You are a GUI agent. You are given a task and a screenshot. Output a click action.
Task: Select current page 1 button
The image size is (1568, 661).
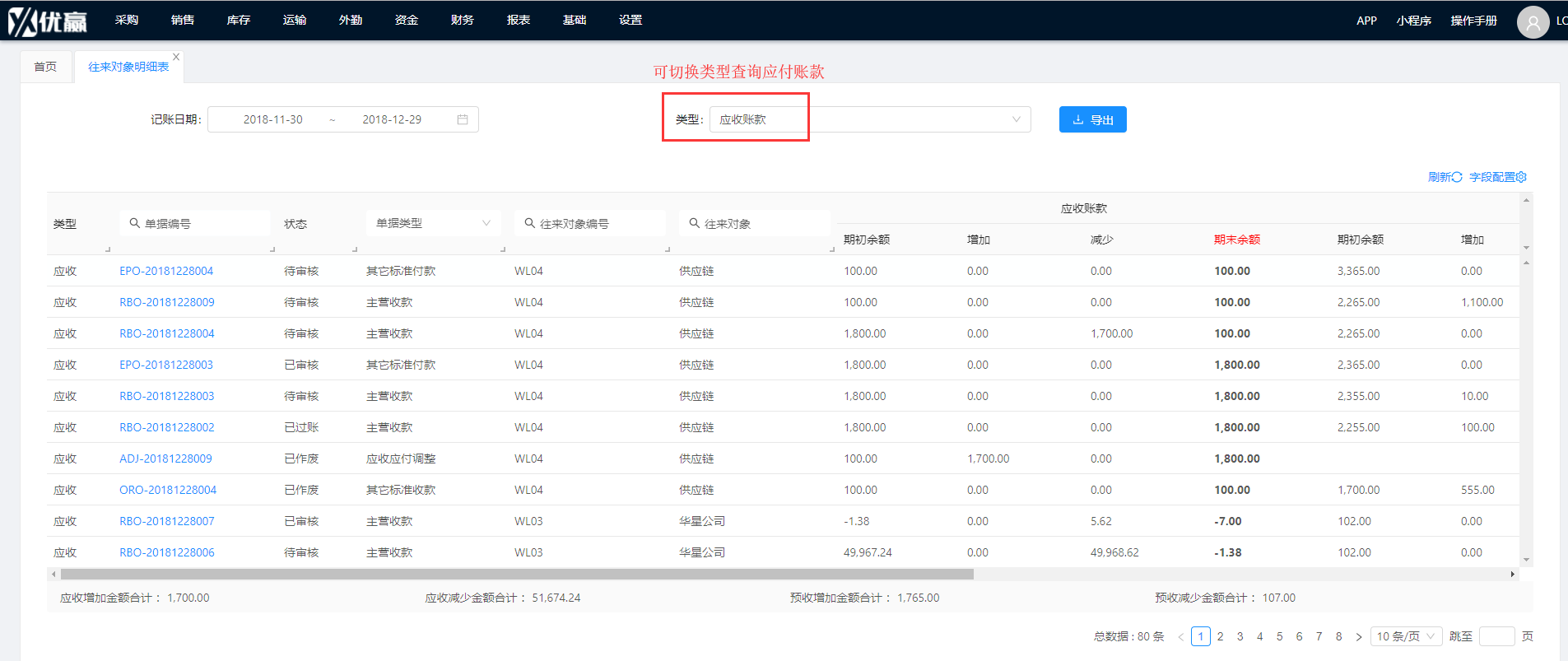pos(1201,636)
